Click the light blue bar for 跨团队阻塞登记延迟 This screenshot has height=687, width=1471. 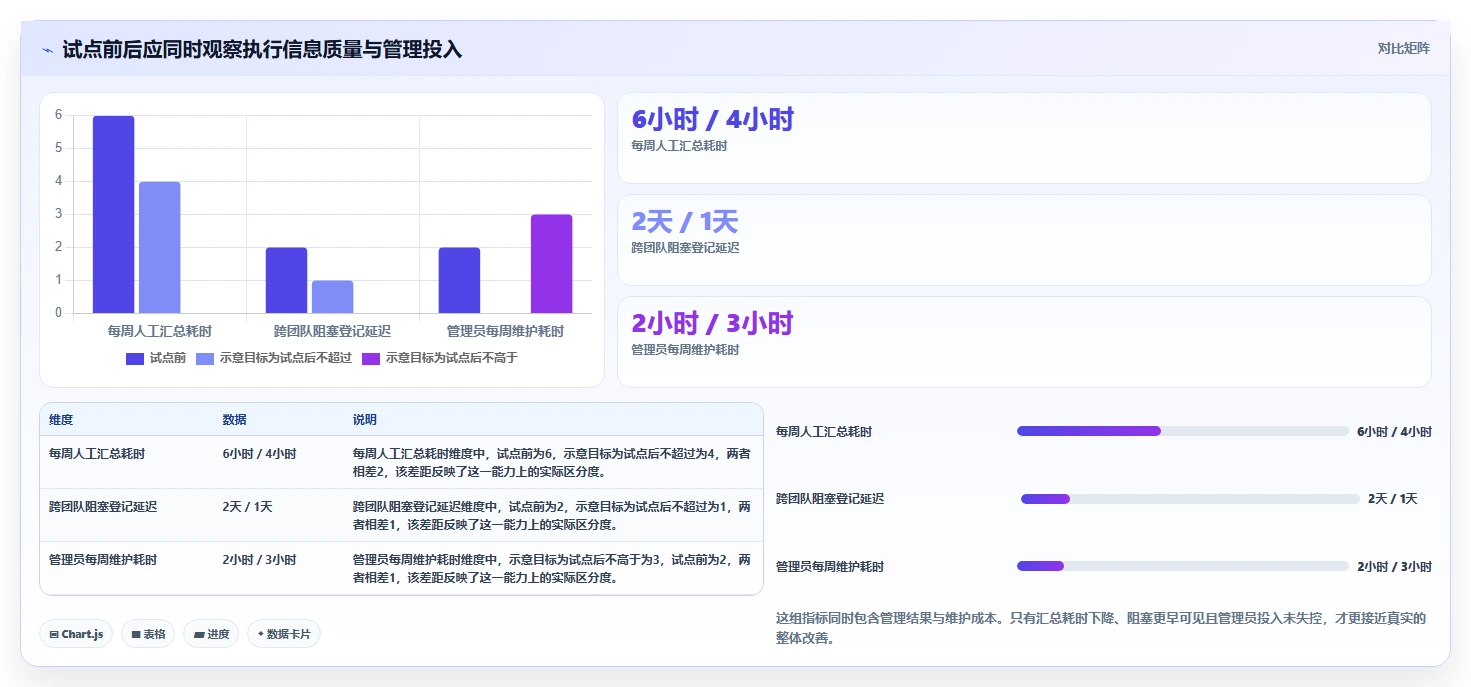click(x=332, y=297)
